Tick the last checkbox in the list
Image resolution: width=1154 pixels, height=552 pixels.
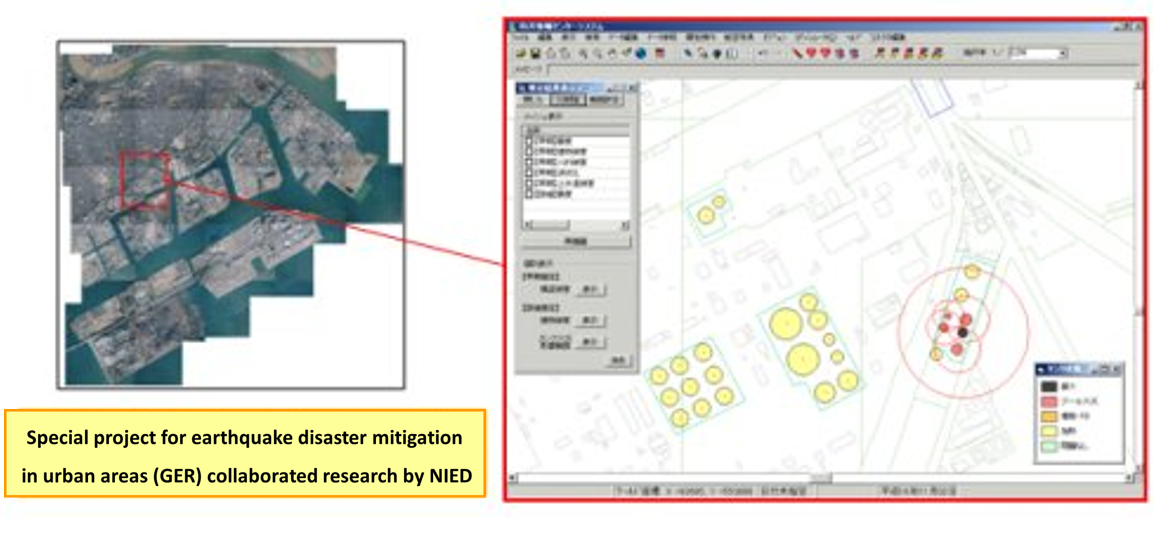coord(529,195)
